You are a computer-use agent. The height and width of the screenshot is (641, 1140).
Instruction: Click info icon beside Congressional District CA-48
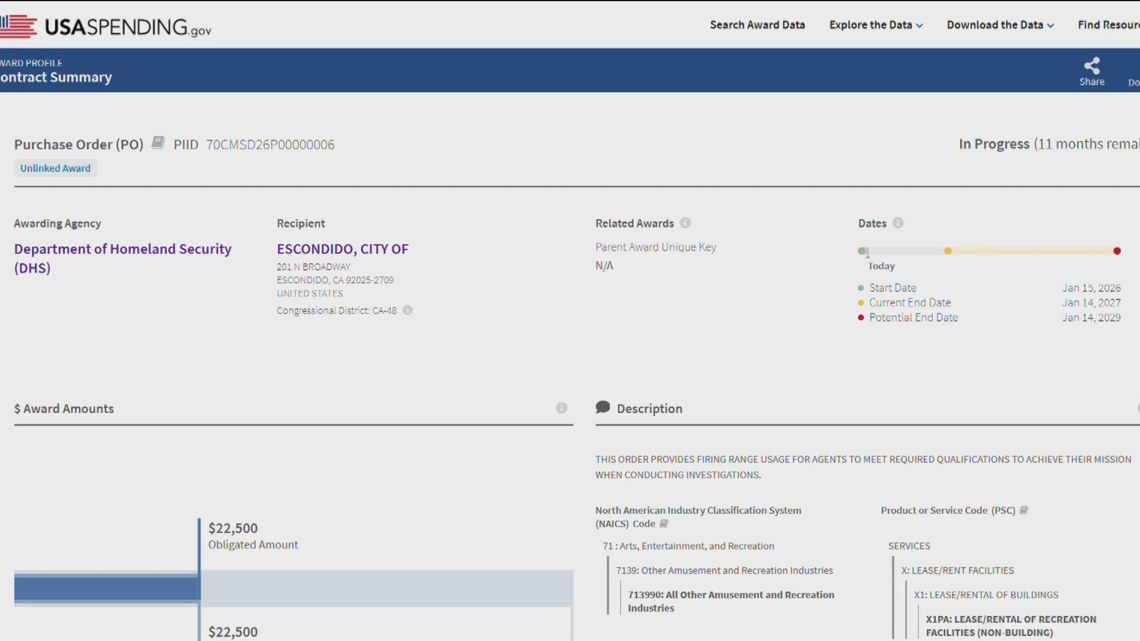point(407,310)
